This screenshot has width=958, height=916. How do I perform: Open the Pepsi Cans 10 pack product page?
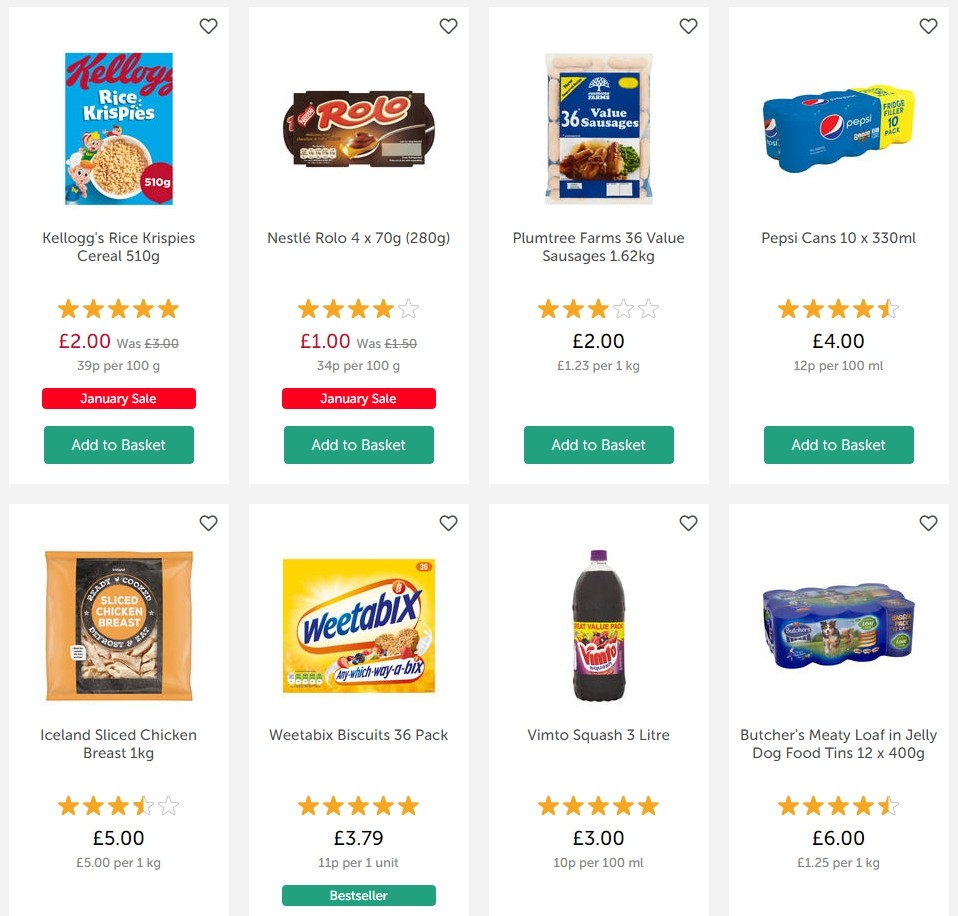pyautogui.click(x=838, y=238)
